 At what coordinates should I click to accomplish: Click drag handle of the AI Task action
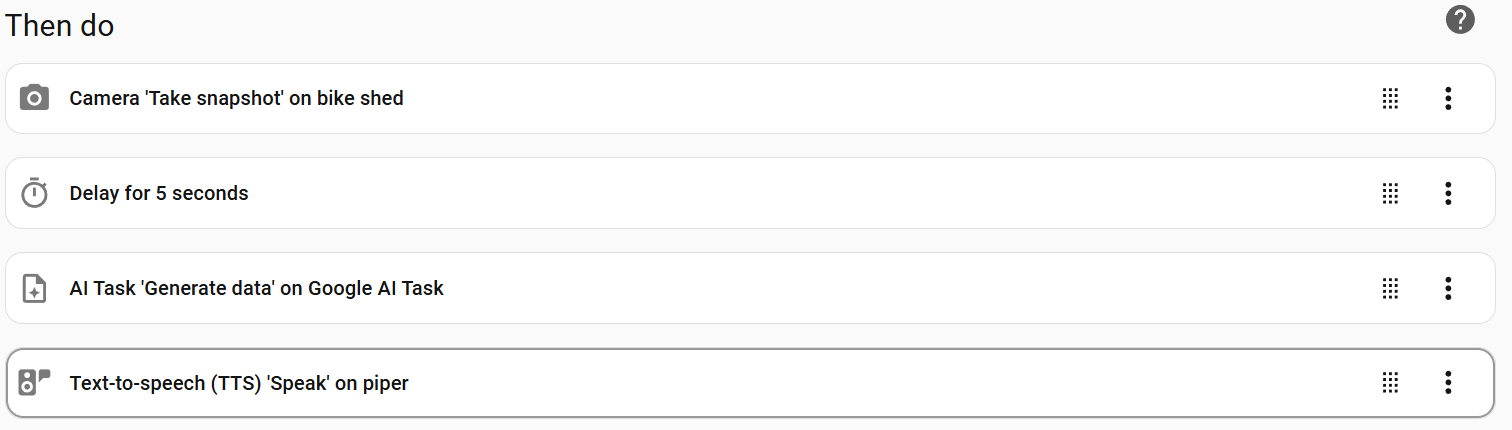tap(1389, 288)
